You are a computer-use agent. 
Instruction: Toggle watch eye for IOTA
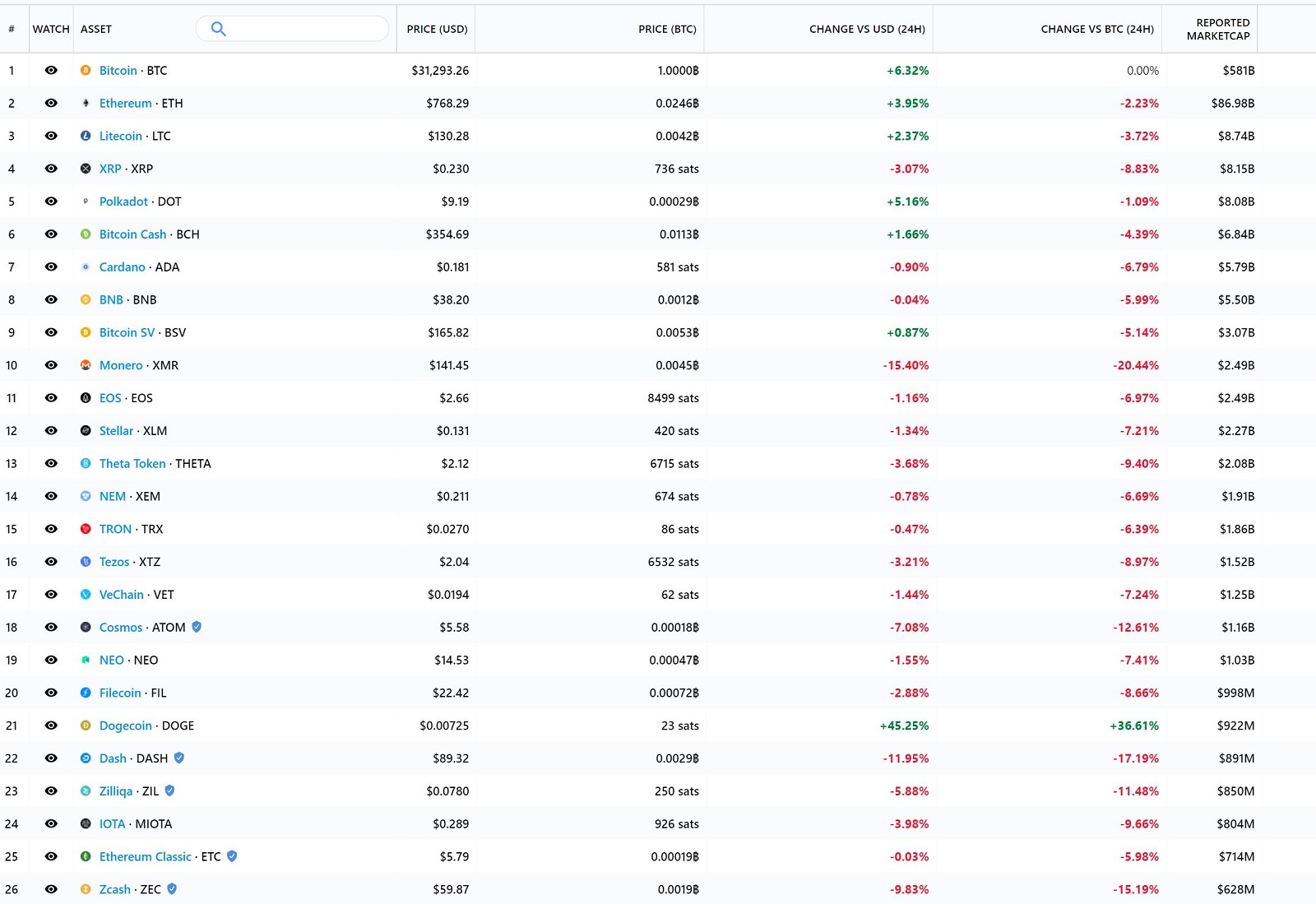[51, 824]
